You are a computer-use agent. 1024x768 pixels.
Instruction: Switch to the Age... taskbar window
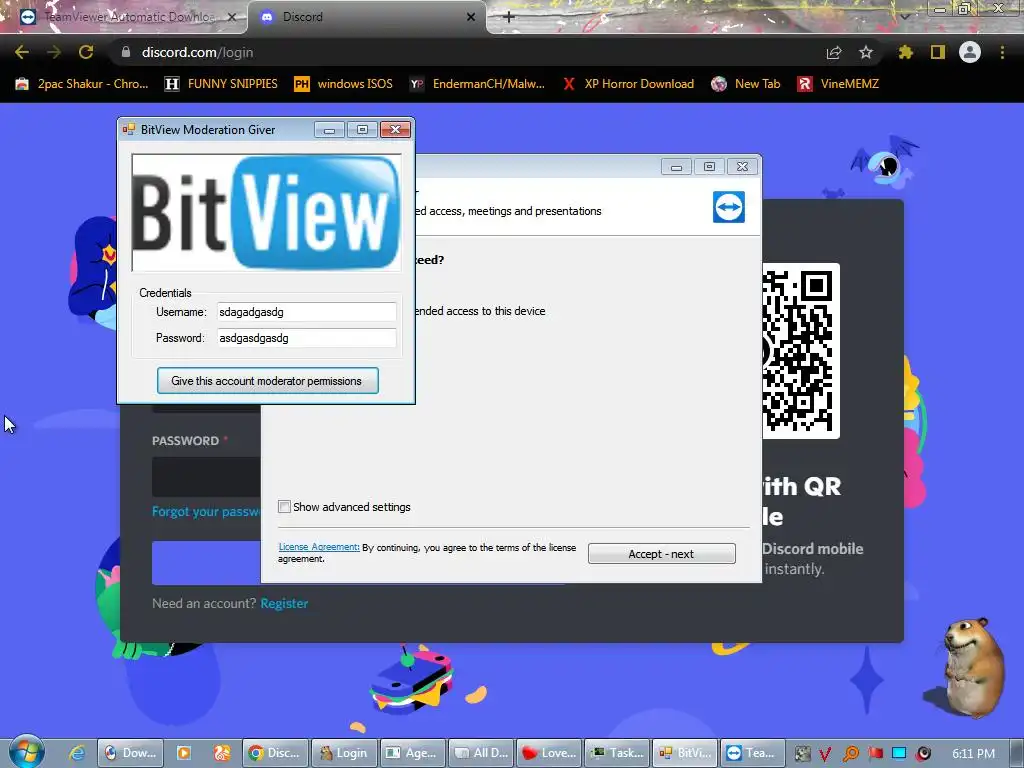[x=412, y=753]
